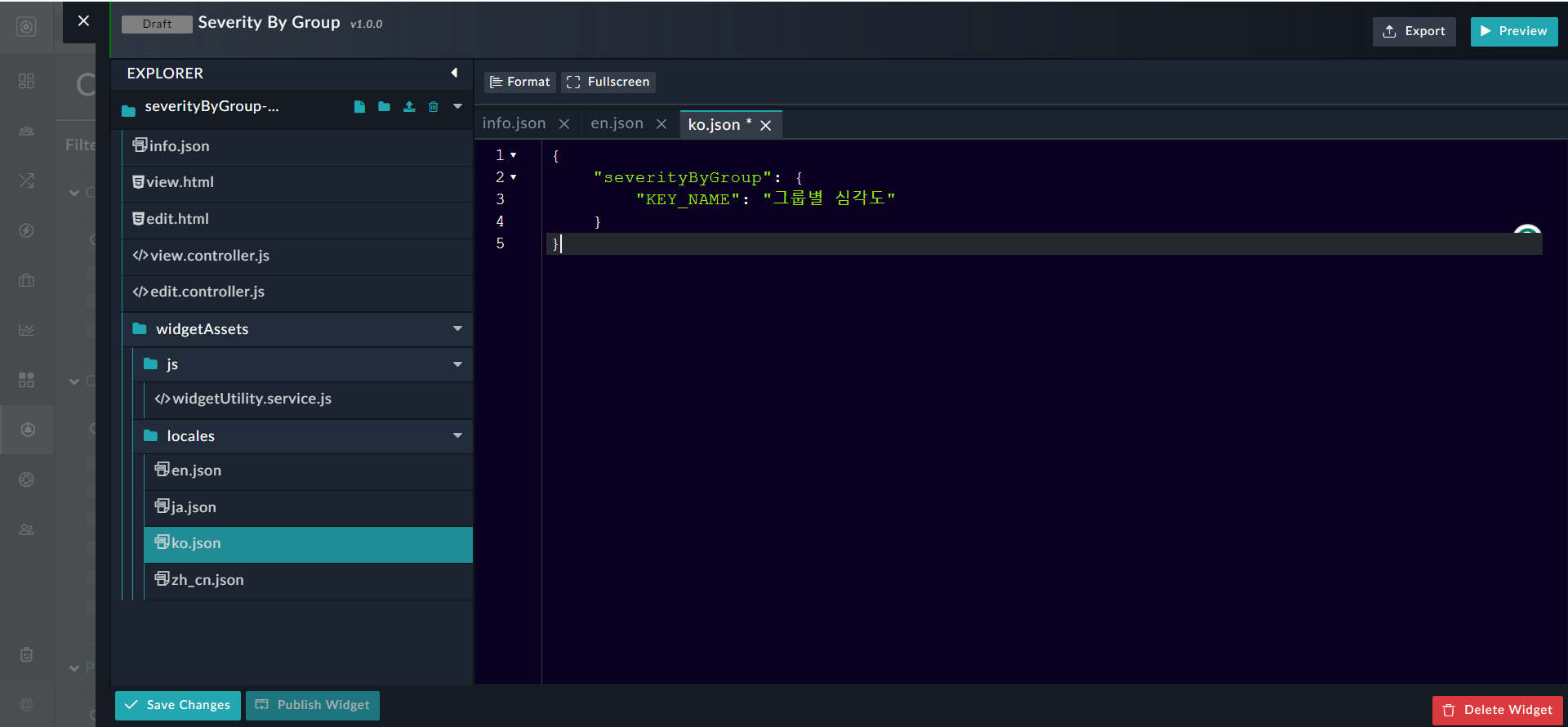The width and height of the screenshot is (1568, 727).
Task: Select ko.json in explorer tree
Action: coord(309,544)
